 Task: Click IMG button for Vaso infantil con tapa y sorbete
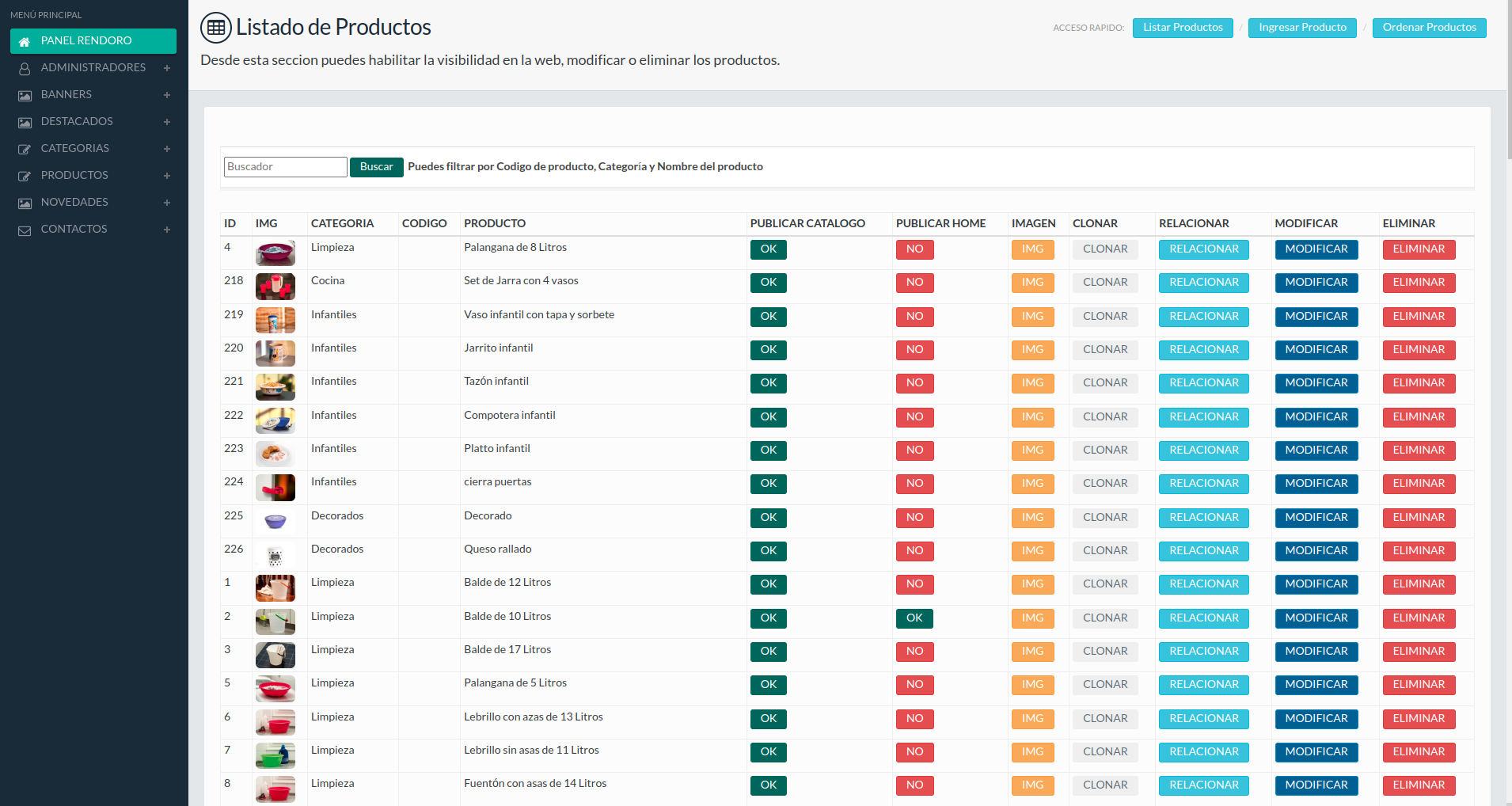click(1032, 317)
